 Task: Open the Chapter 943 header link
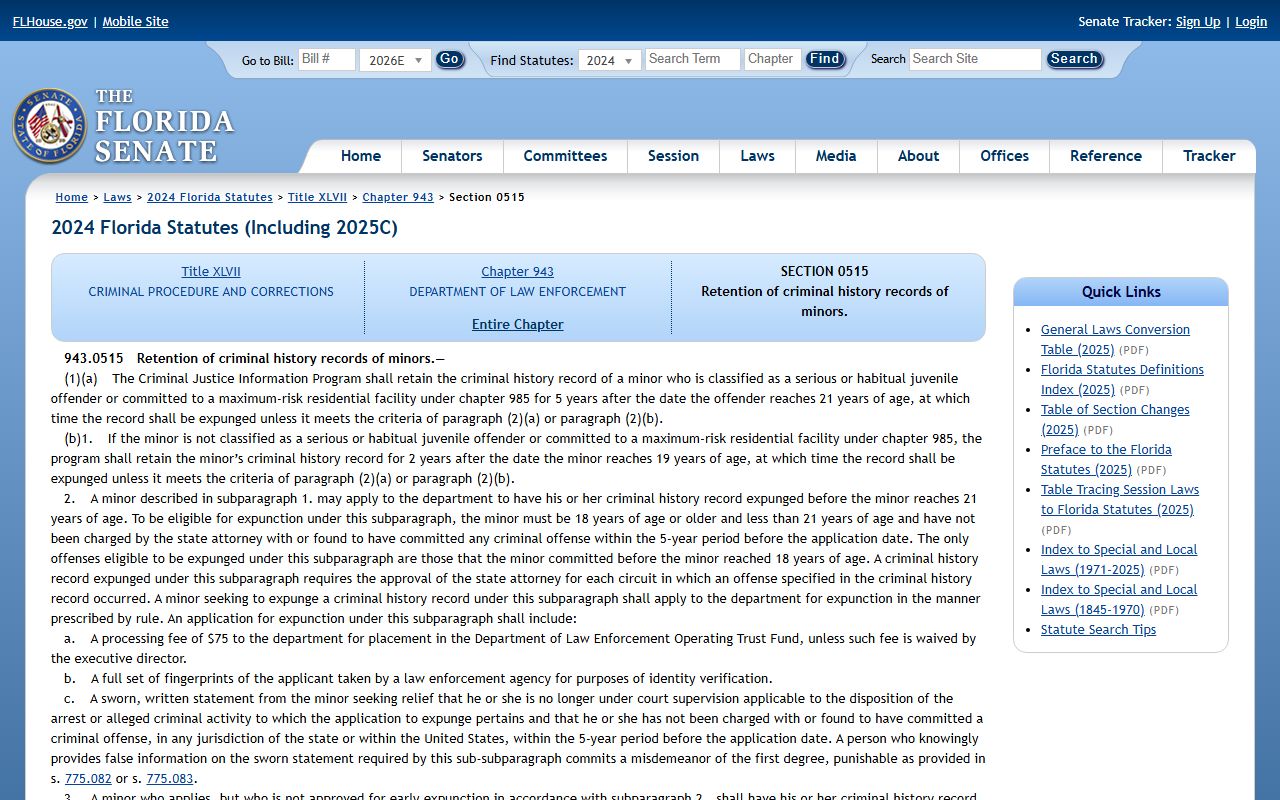517,271
